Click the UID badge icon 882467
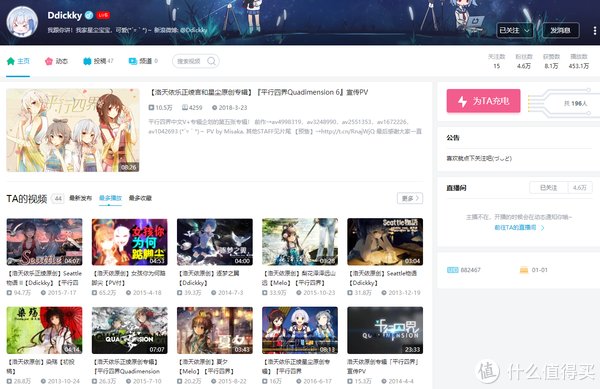Viewport: 600px width, 389px height. coord(452,270)
